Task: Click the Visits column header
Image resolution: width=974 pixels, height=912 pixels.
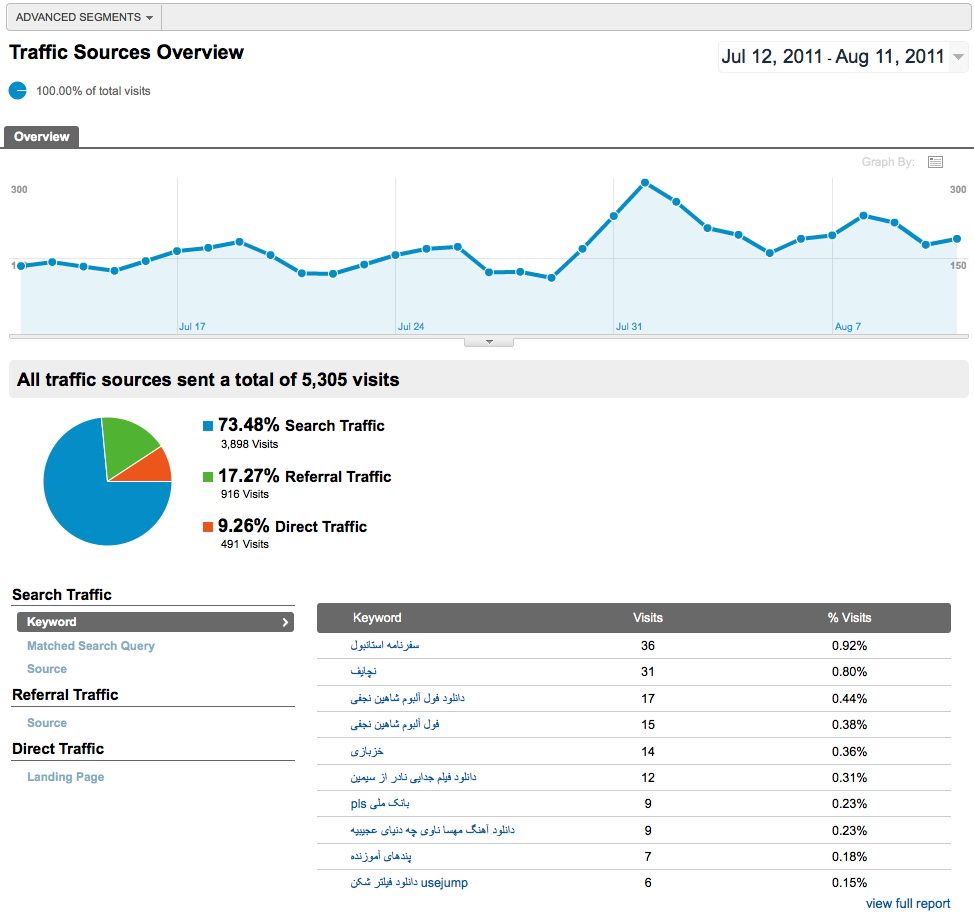Action: point(648,618)
